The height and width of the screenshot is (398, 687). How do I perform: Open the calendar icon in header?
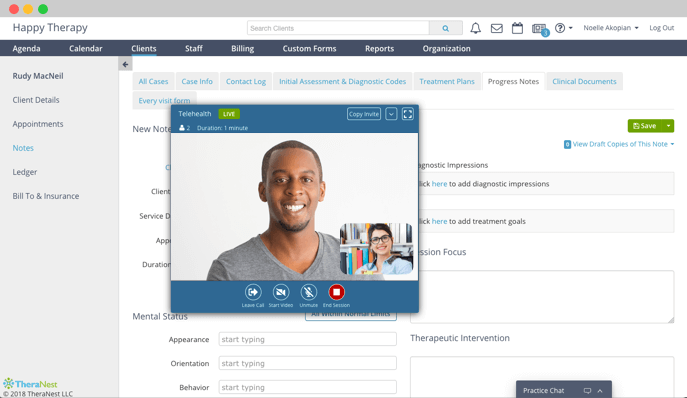517,28
